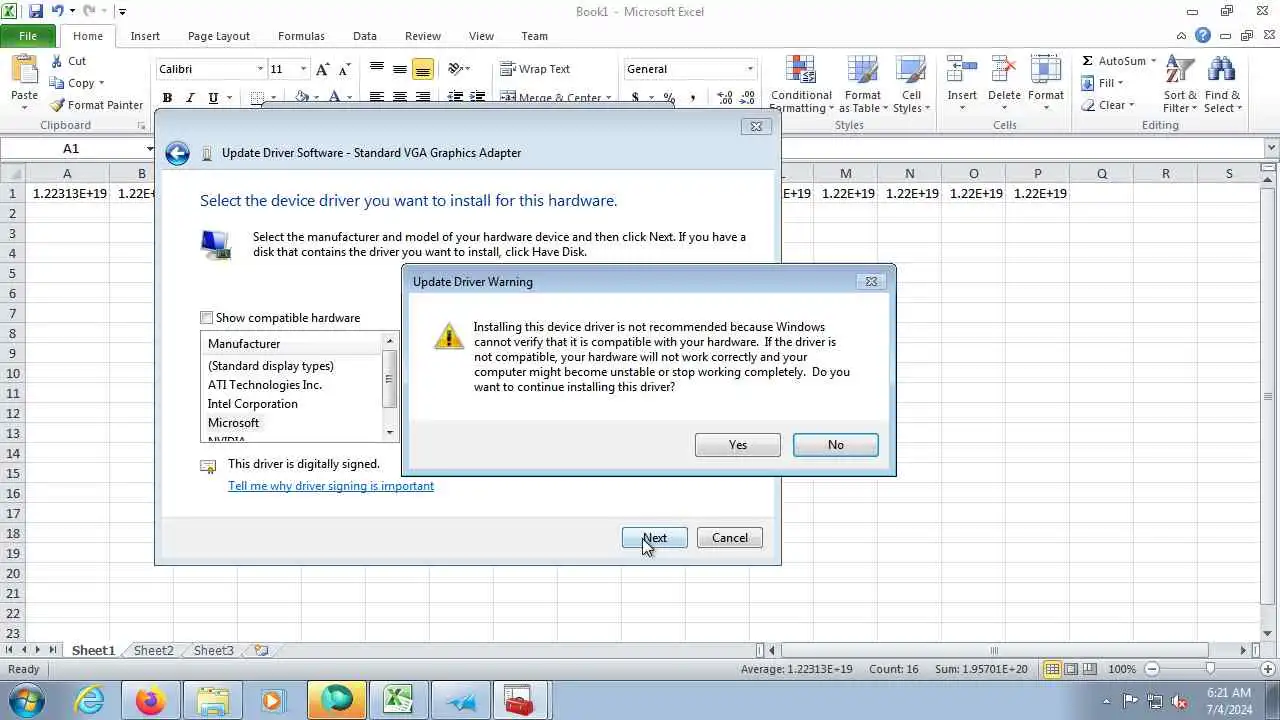The image size is (1280, 720).
Task: Switch to the Formulas ribbon tab
Action: tap(301, 36)
